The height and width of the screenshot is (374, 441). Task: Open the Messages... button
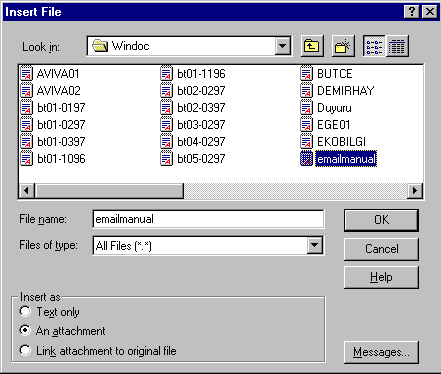coord(381,352)
